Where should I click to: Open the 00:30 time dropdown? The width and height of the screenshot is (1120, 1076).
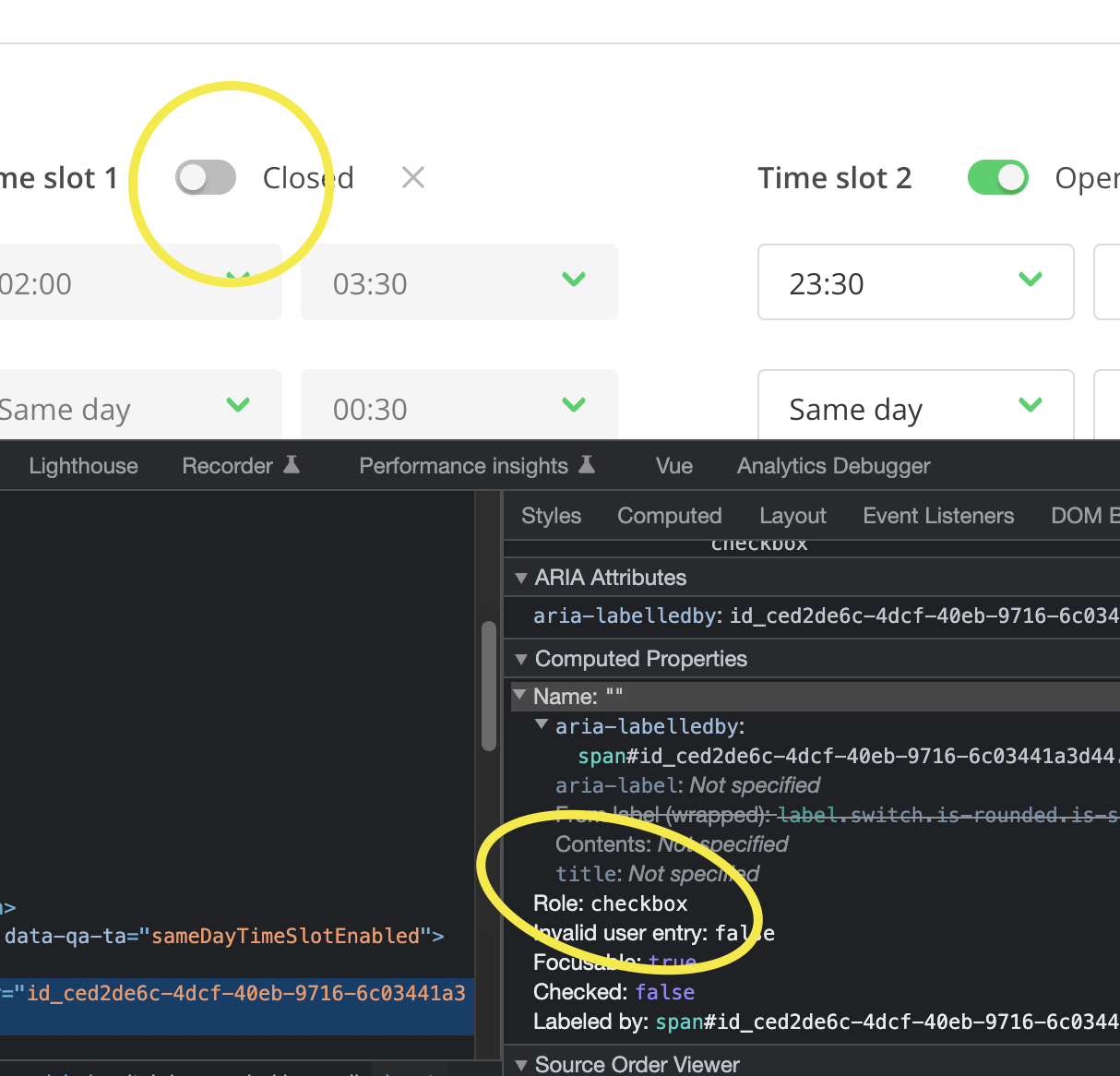(459, 406)
